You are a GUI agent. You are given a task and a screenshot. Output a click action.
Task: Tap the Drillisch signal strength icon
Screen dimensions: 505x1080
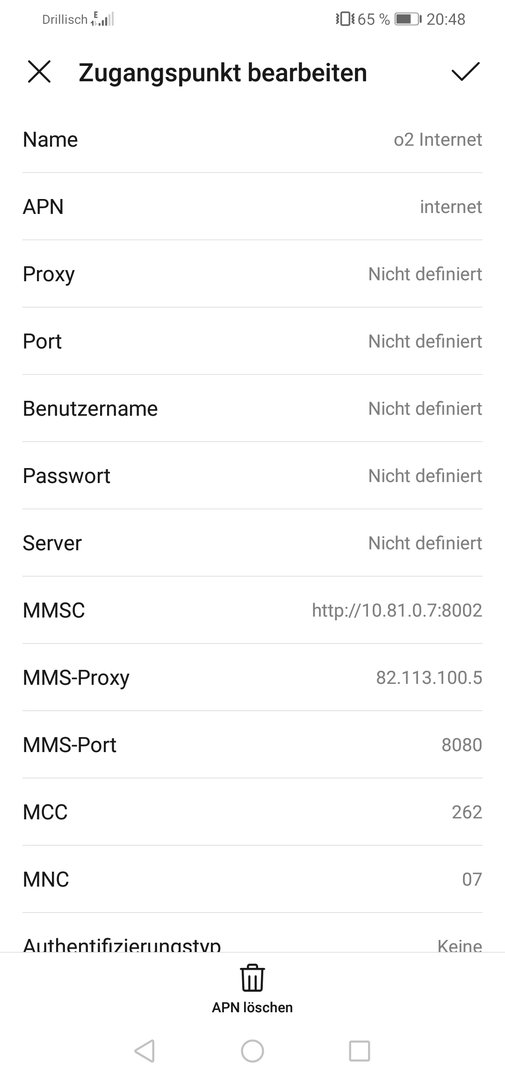coord(102,19)
